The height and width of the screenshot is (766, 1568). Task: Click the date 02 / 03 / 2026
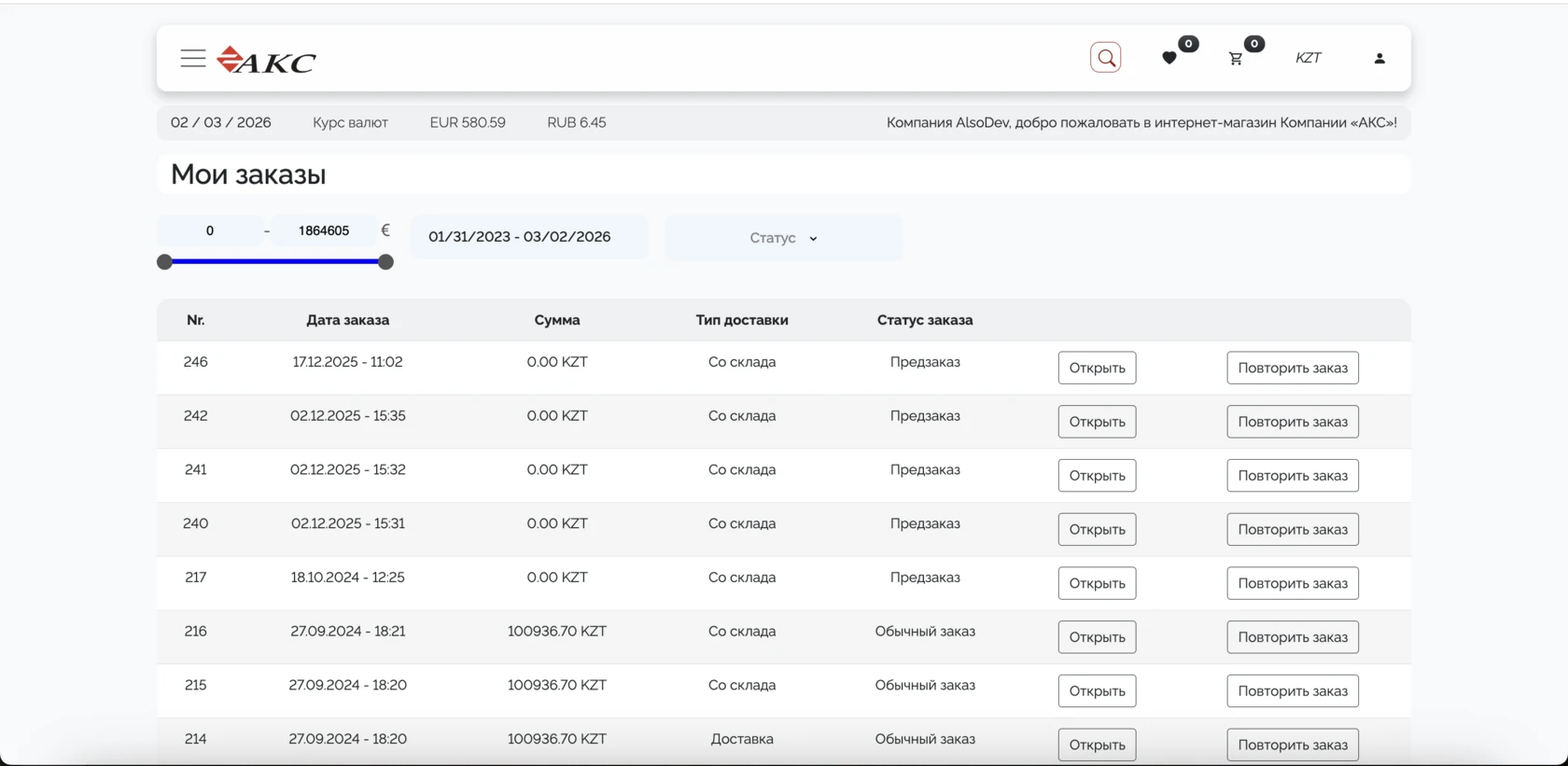(x=221, y=122)
